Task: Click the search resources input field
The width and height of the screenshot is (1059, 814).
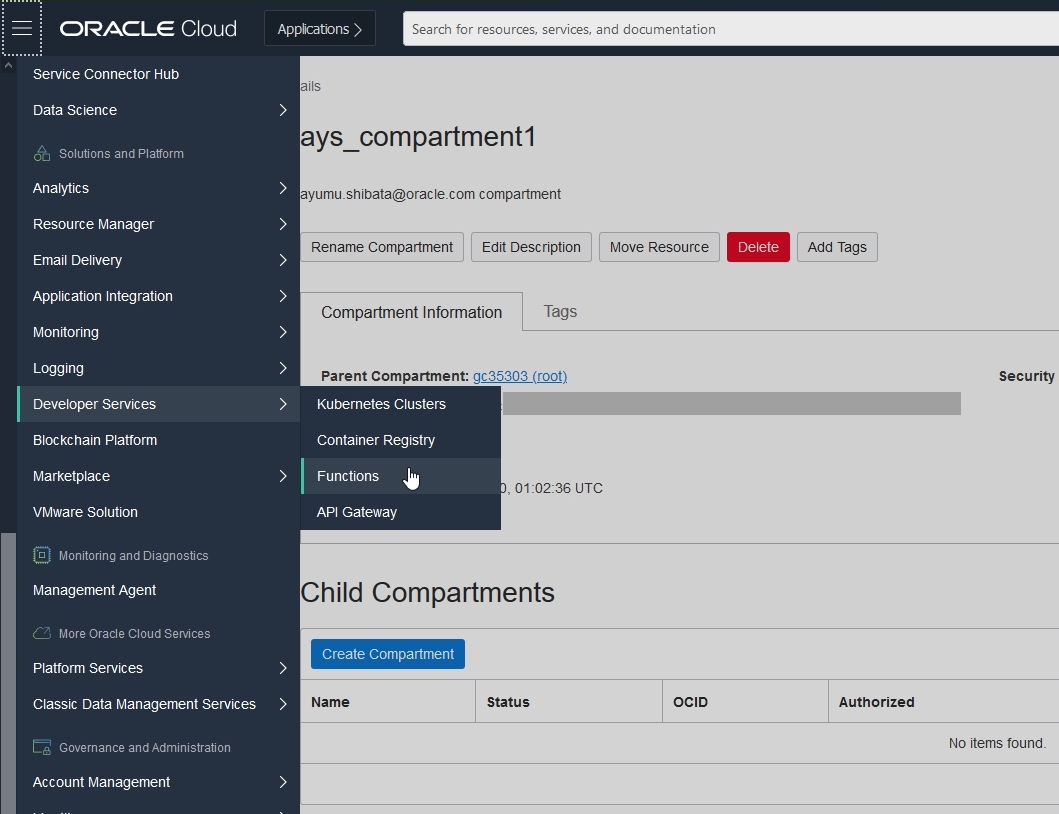Action: (731, 29)
